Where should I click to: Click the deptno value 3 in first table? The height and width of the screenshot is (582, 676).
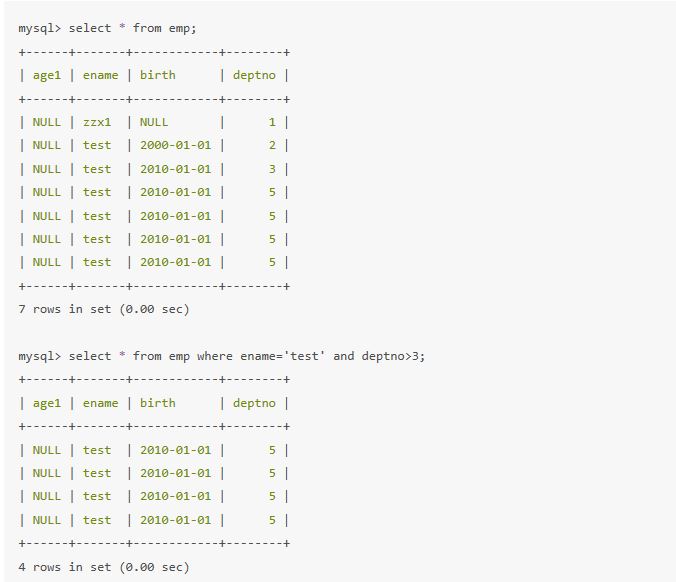click(272, 169)
